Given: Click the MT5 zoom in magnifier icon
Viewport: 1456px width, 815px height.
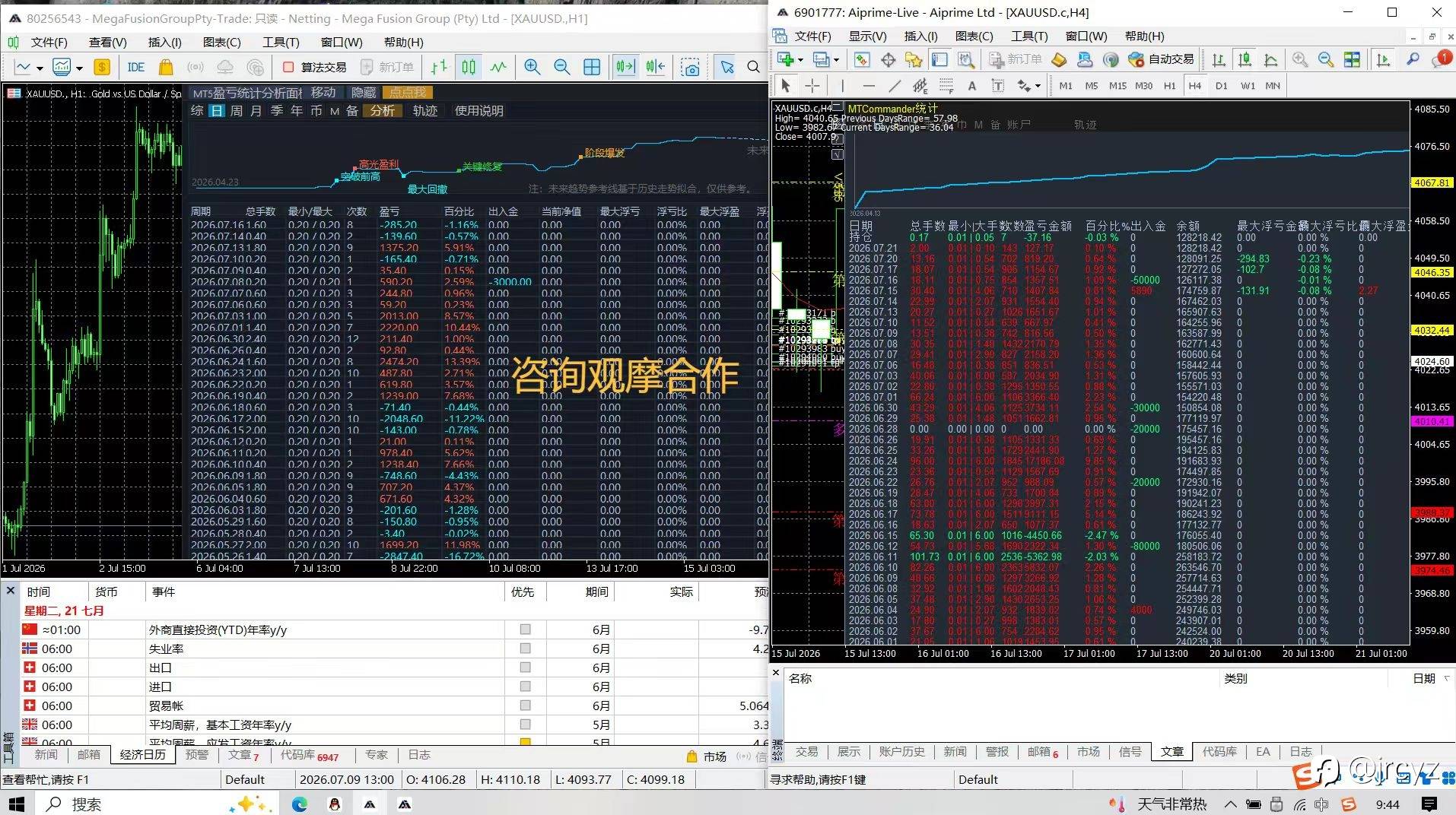Looking at the screenshot, I should [532, 67].
